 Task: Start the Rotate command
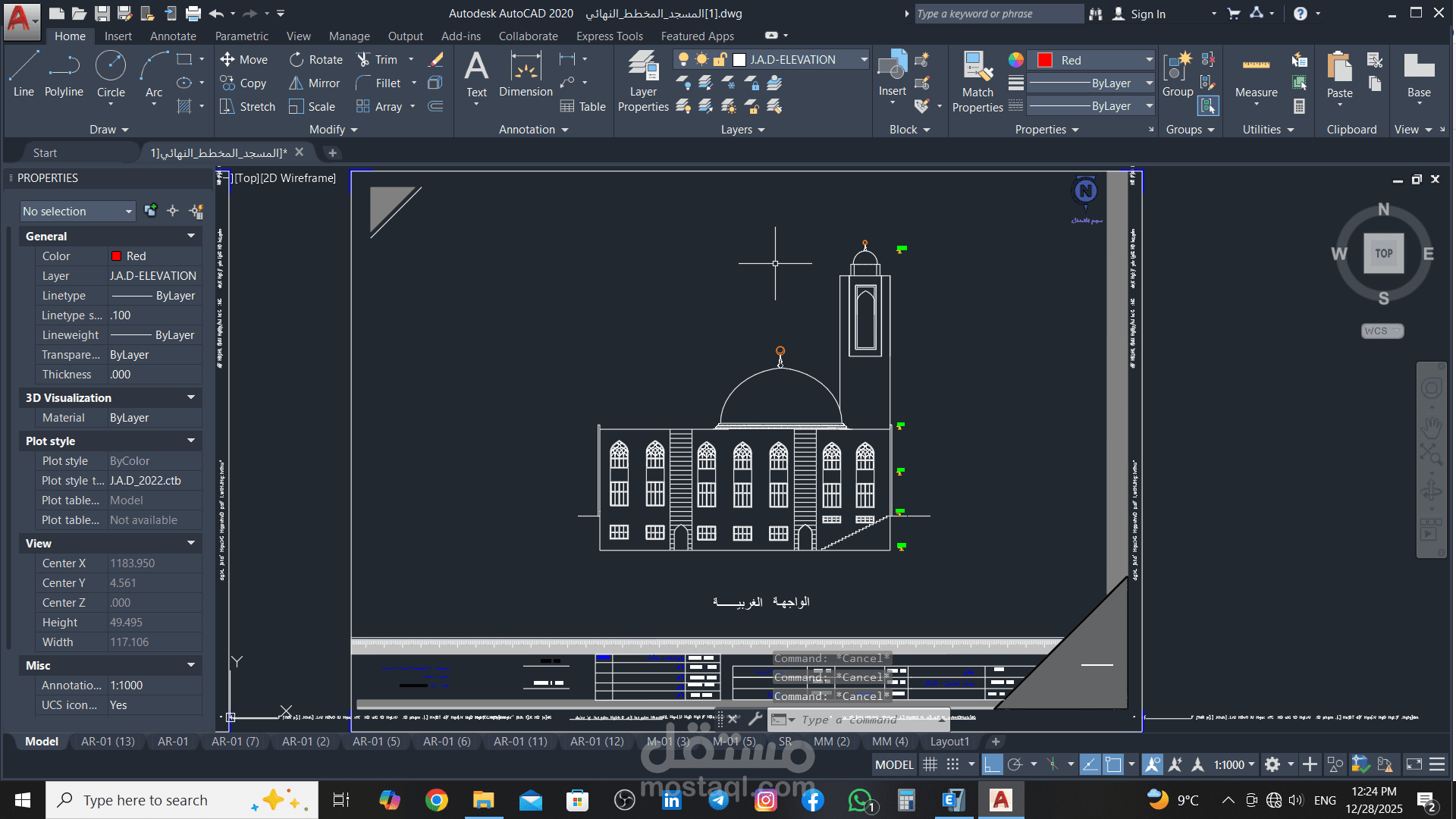[316, 60]
